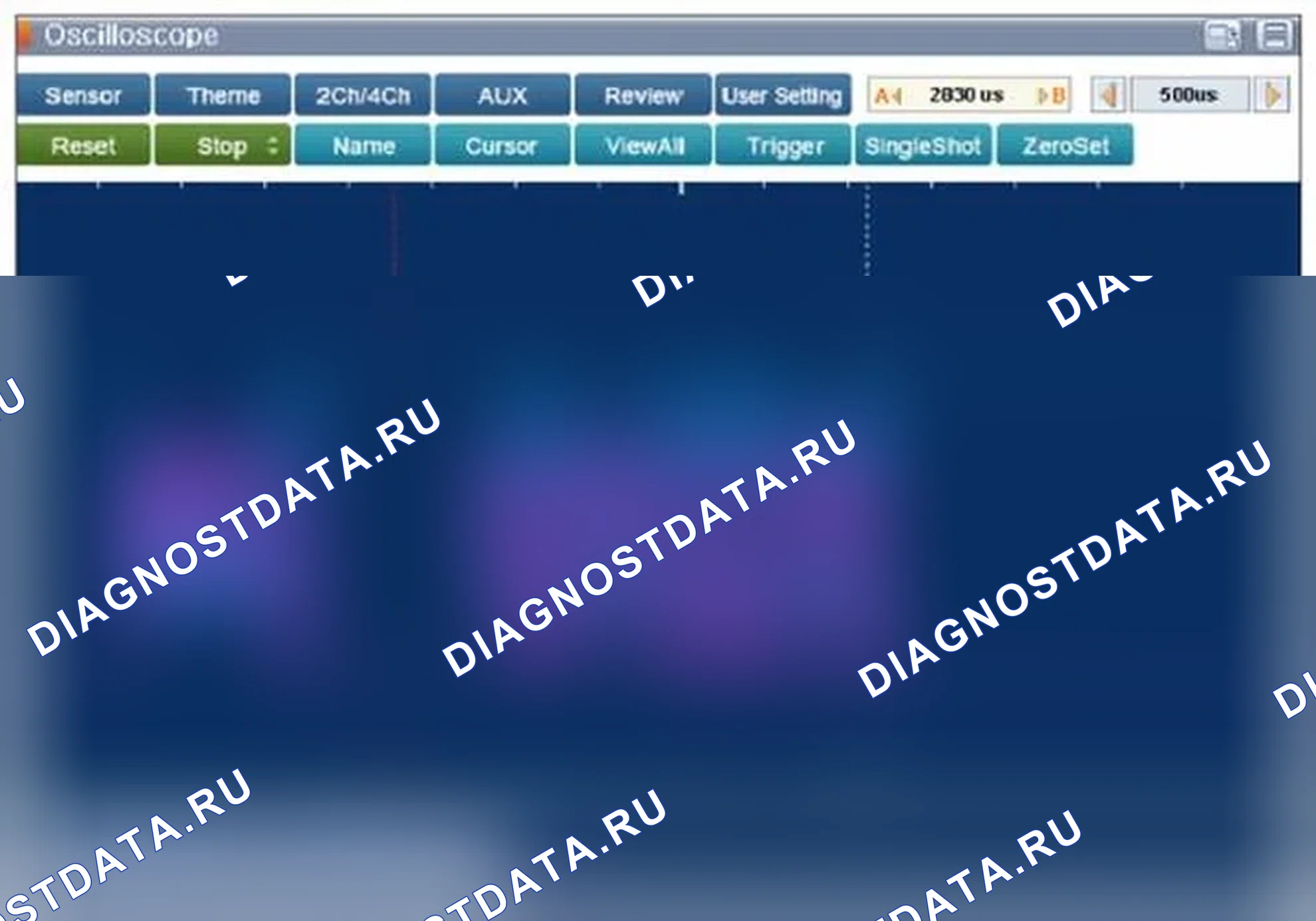The height and width of the screenshot is (921, 1316).
Task: Click the 2830 us cursor time field
Action: point(968,95)
